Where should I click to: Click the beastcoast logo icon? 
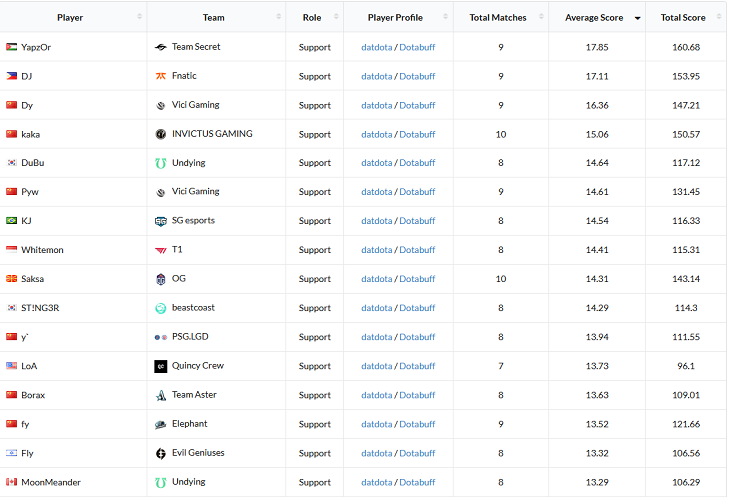(161, 308)
